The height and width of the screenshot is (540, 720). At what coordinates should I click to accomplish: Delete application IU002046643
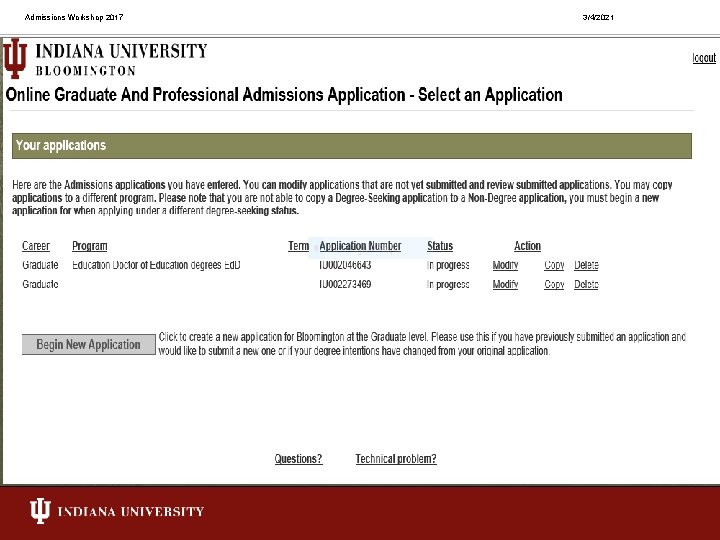[x=586, y=265]
